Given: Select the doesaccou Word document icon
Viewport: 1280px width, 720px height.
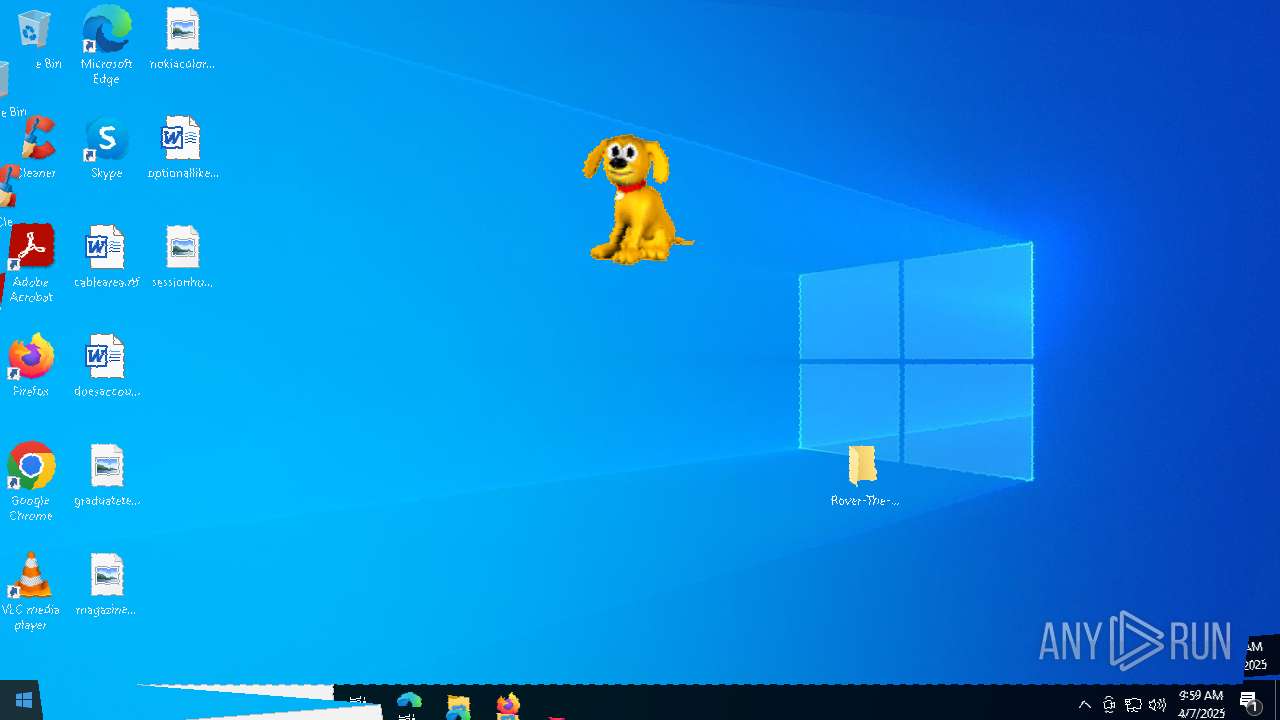Looking at the screenshot, I should click(x=106, y=366).
